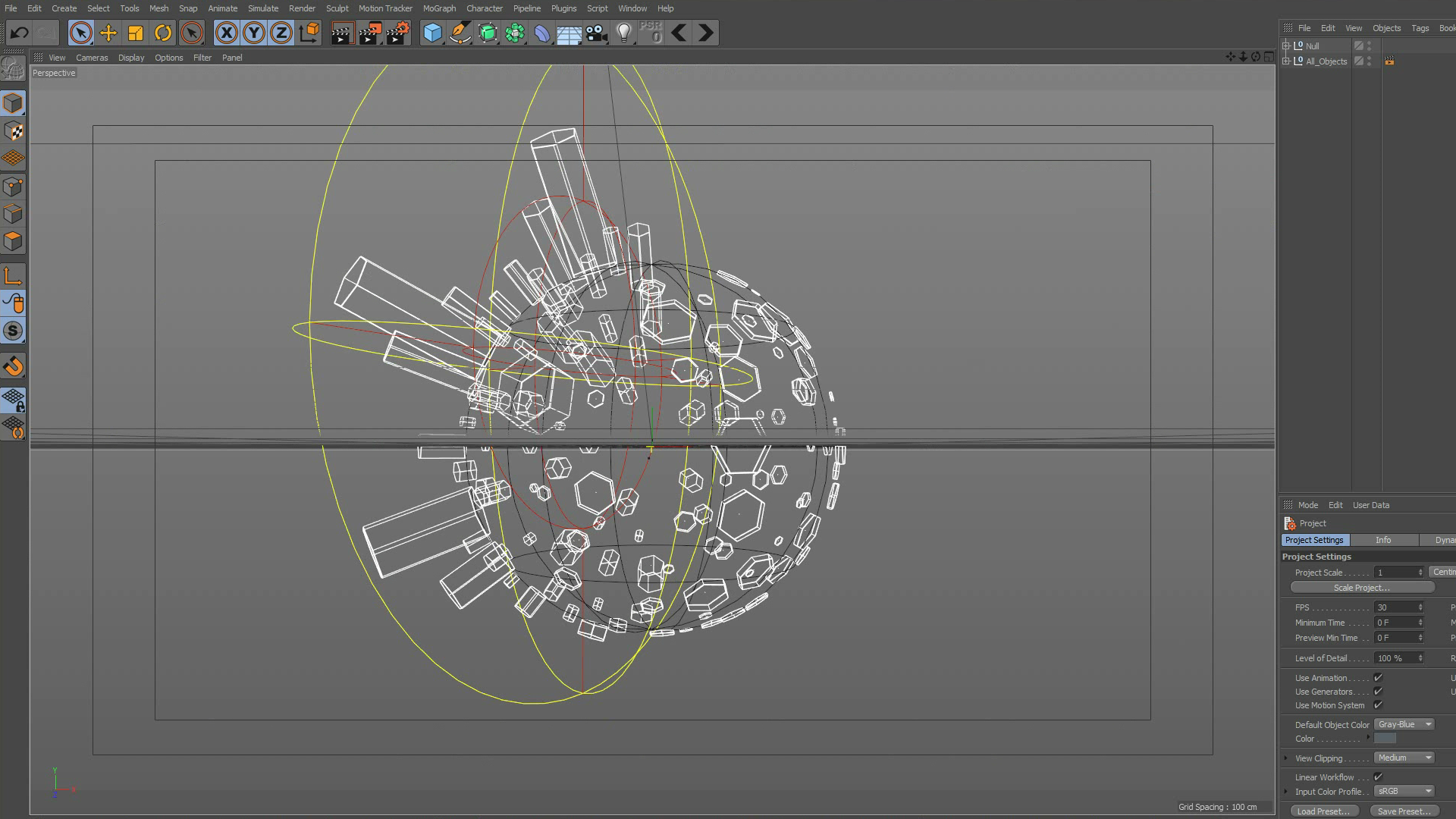Add a Light object
This screenshot has height=819, width=1456.
tap(623, 33)
